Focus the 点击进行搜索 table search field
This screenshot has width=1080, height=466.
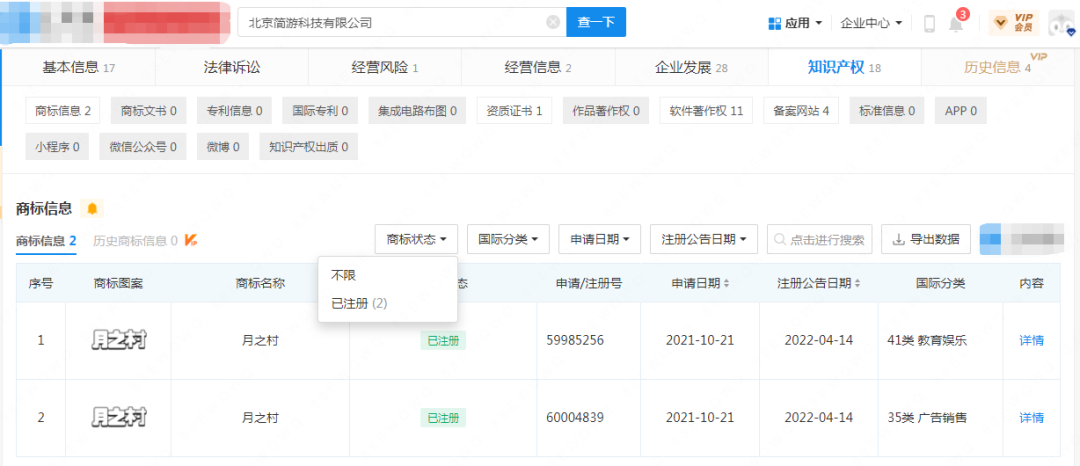[x=820, y=239]
